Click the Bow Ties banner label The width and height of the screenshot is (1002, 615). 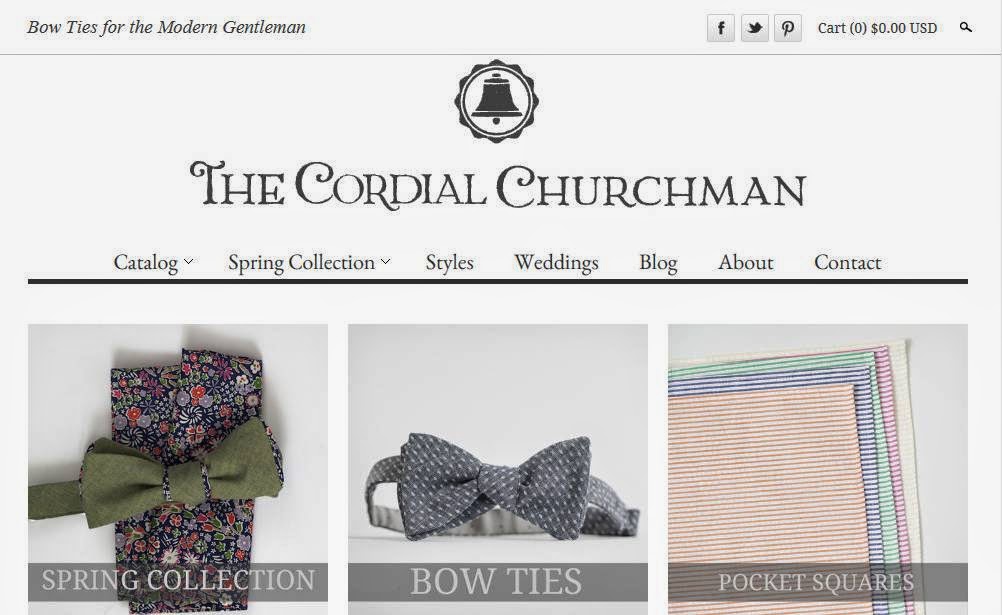coord(498,582)
